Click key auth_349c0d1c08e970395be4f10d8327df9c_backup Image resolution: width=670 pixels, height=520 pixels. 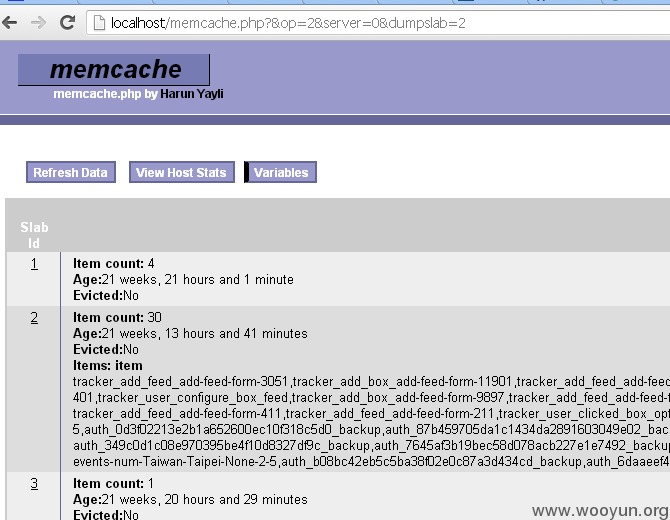click(221, 446)
